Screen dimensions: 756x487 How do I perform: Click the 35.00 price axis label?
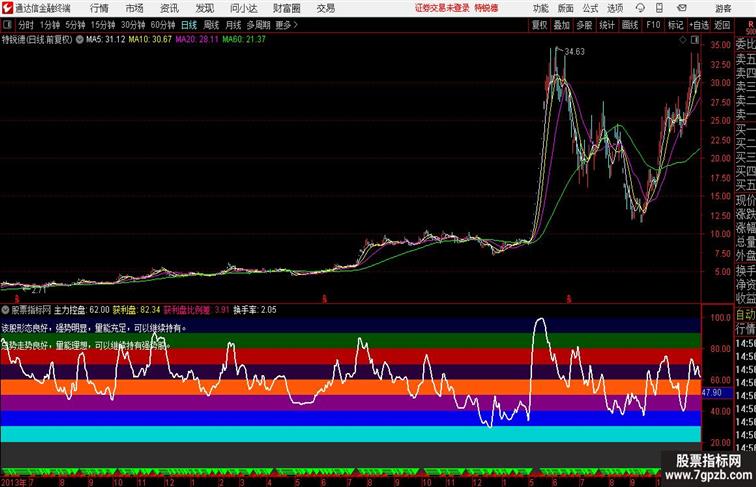coord(720,45)
